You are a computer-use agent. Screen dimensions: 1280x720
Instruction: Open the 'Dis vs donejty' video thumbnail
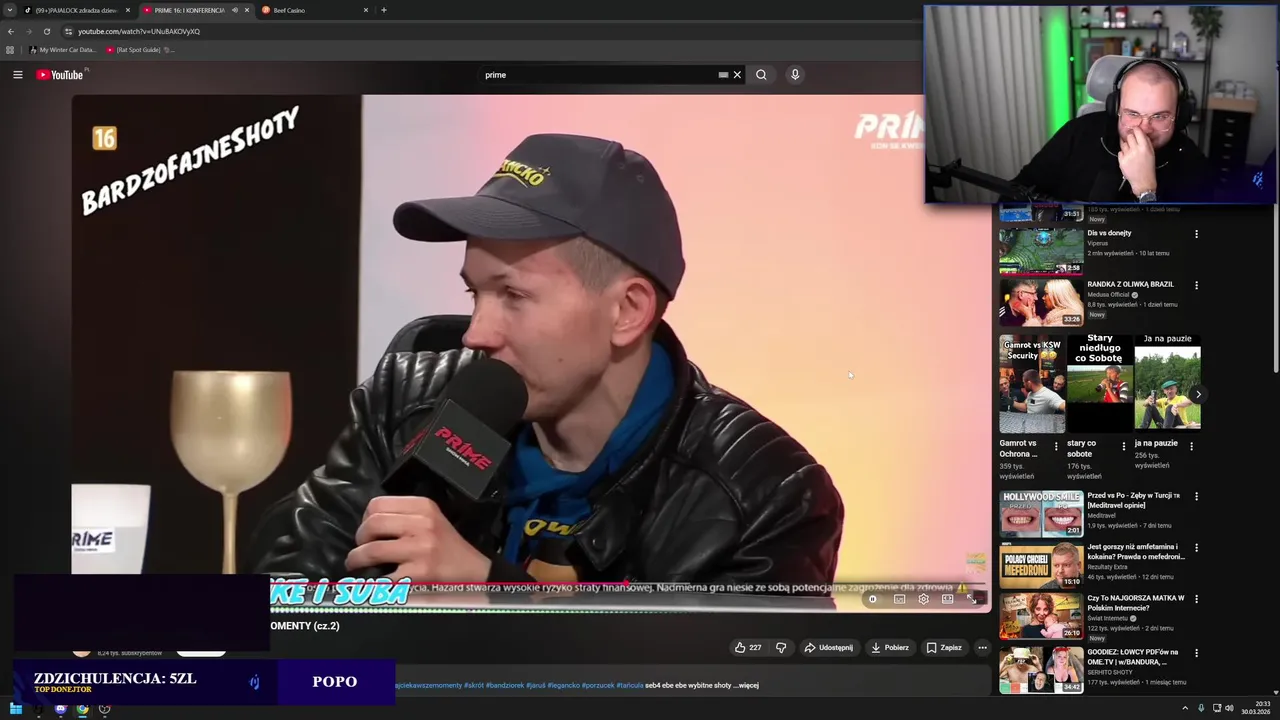tap(1041, 250)
